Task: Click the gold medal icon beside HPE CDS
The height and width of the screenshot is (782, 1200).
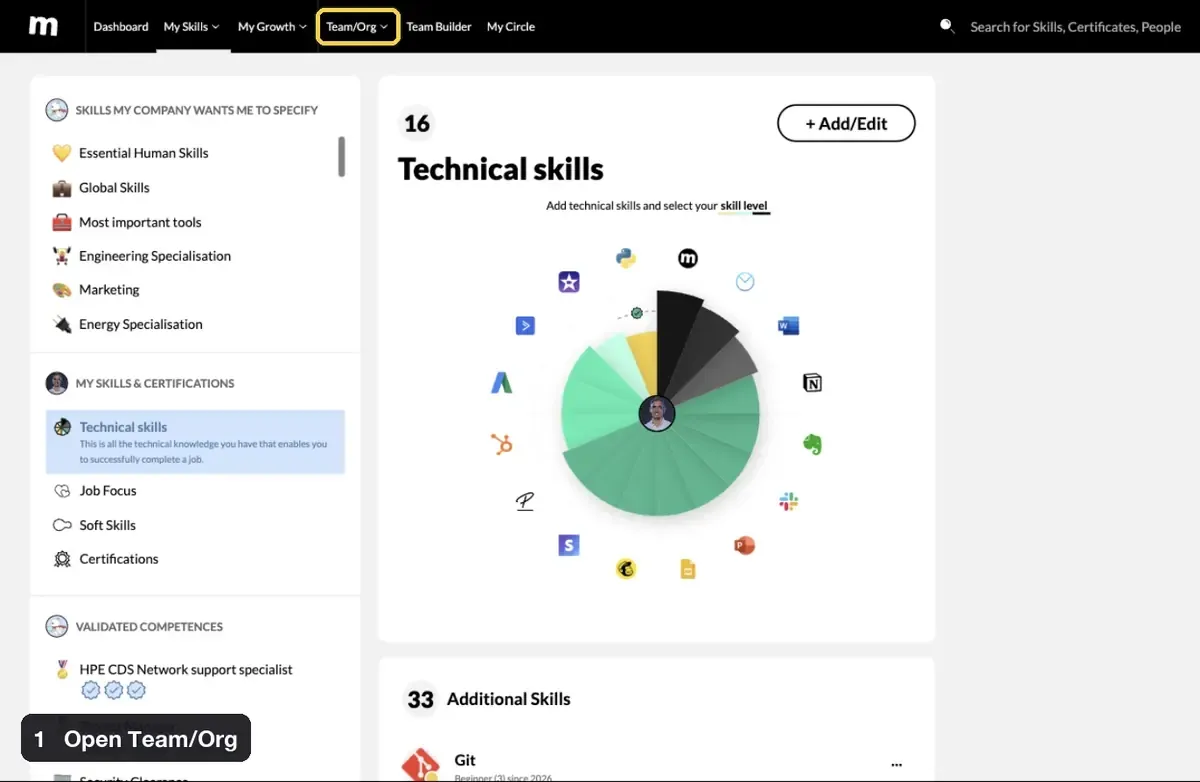Action: pyautogui.click(x=62, y=669)
